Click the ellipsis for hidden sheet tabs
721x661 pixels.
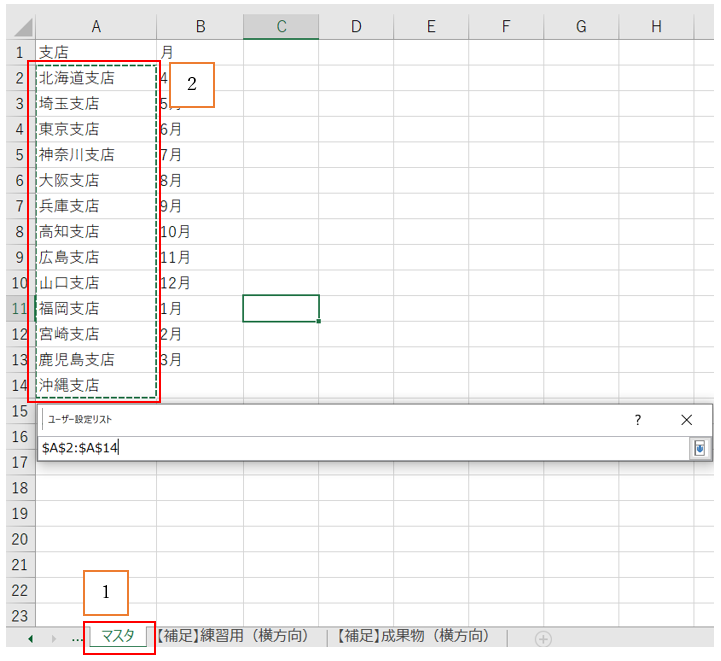pyautogui.click(x=77, y=638)
